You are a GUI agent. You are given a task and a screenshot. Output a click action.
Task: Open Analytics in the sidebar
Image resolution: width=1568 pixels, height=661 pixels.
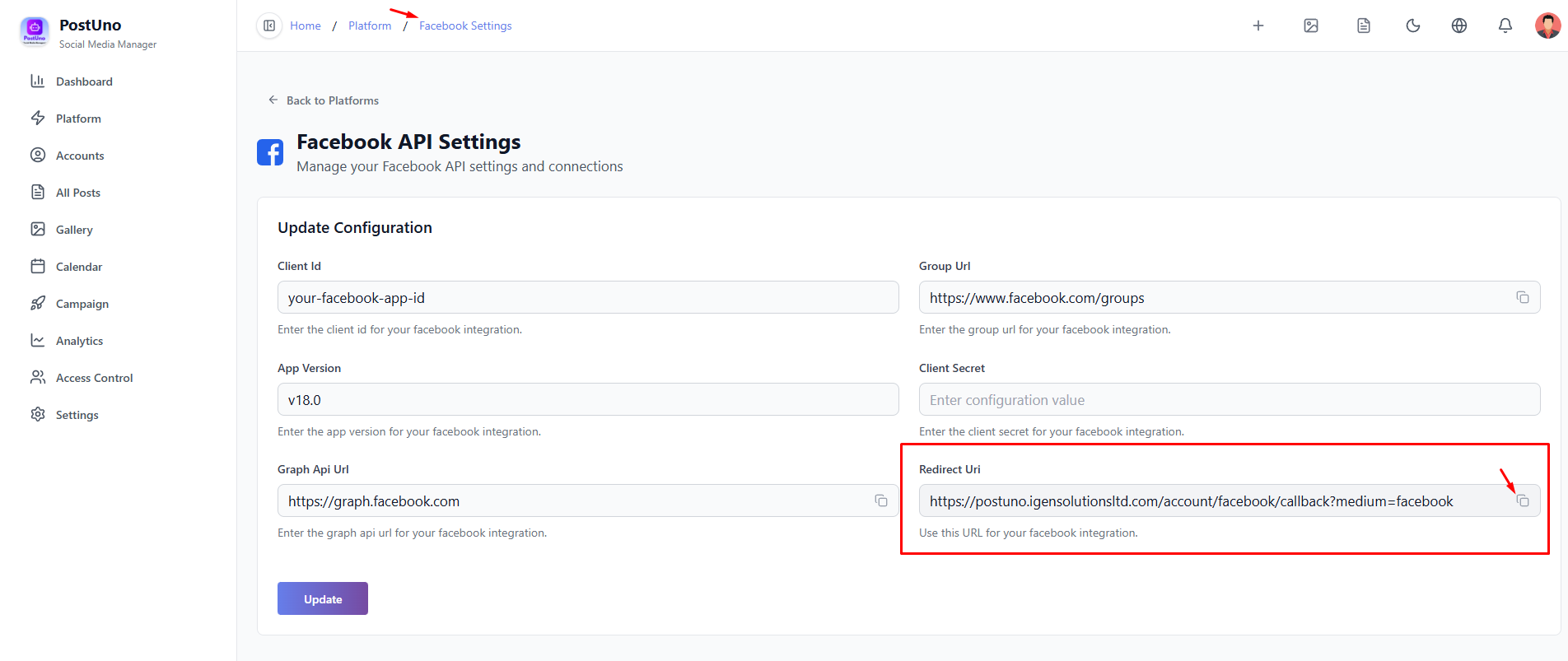coord(79,341)
